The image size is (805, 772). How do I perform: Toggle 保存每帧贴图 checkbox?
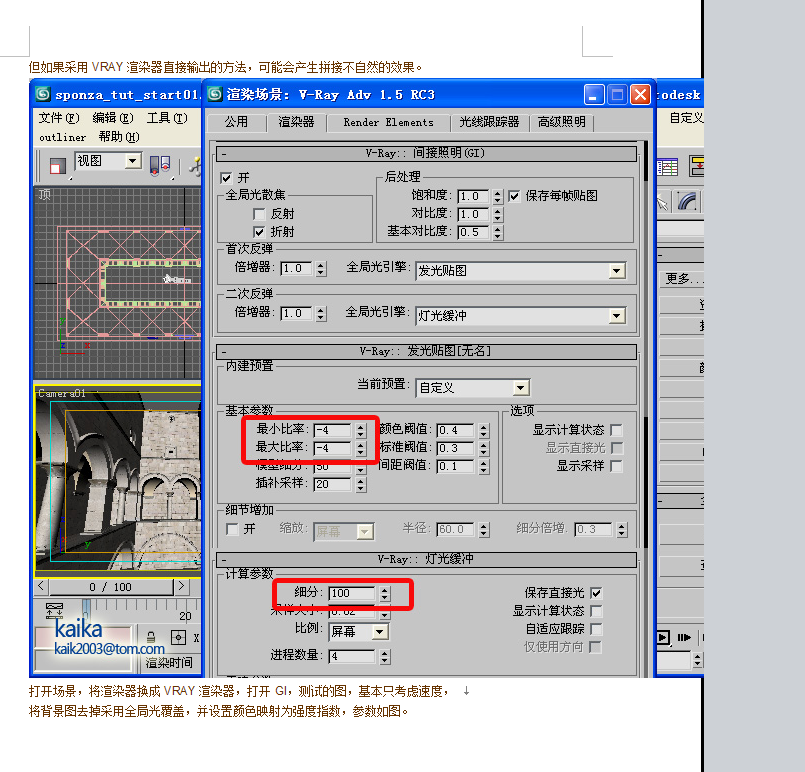[514, 196]
